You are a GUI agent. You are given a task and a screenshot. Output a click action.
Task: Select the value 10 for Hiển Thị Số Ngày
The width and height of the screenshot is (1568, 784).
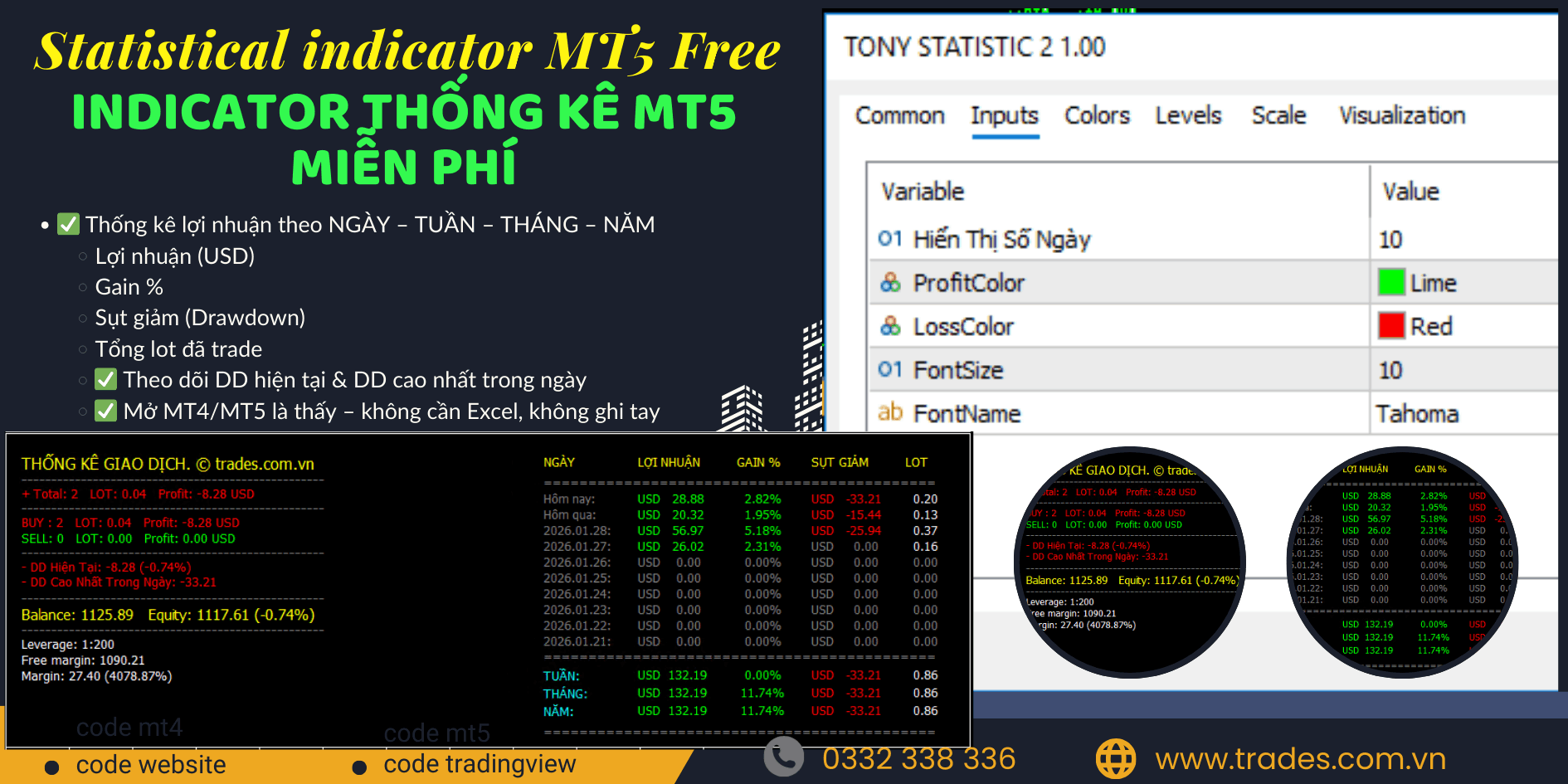coord(1390,239)
